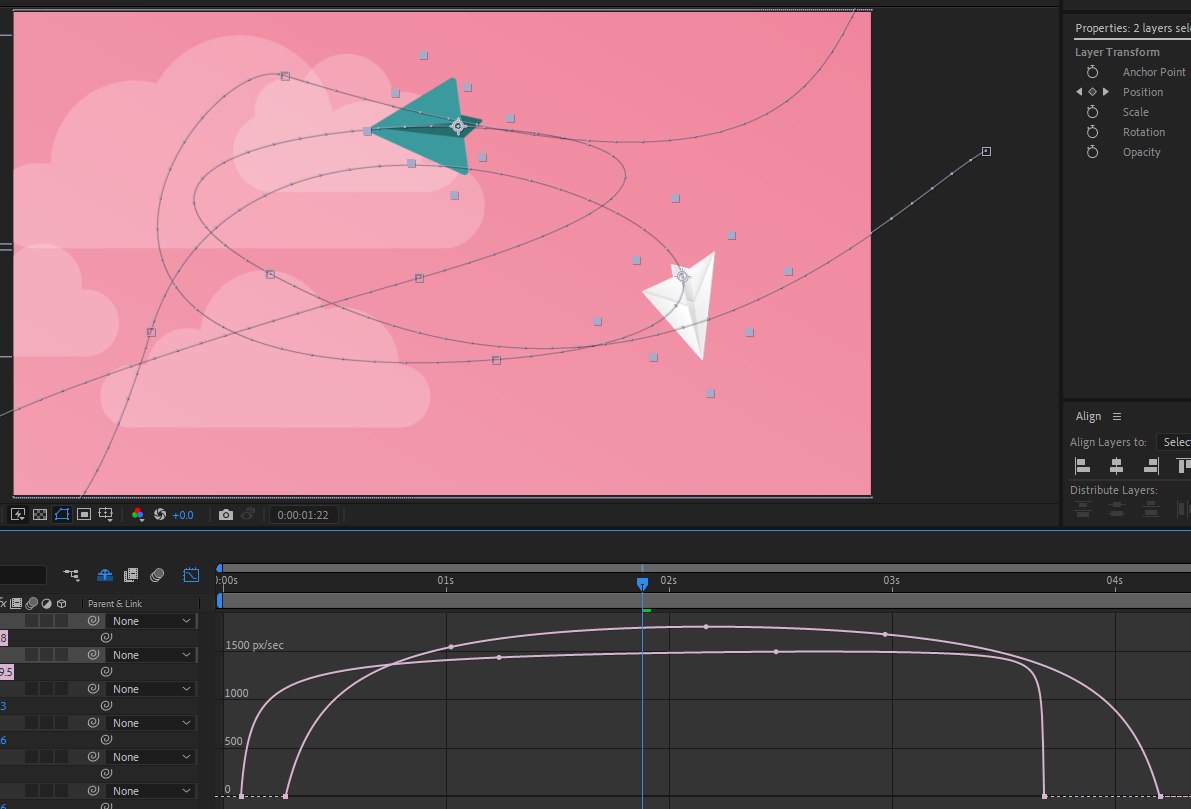
Task: Click the Adjustment Layer column header icon
Action: (46, 603)
